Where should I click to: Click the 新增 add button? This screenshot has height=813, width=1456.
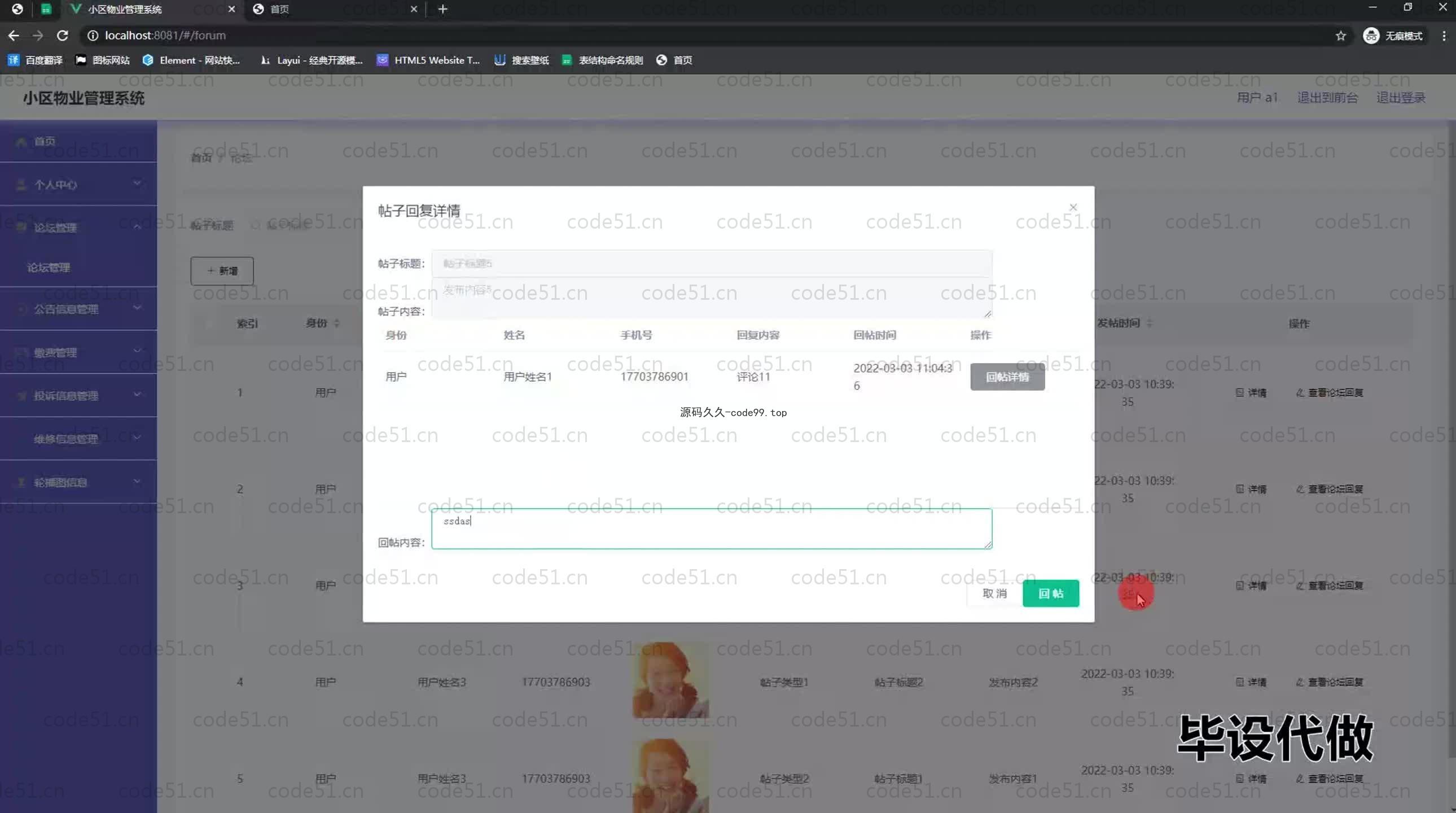click(x=222, y=271)
